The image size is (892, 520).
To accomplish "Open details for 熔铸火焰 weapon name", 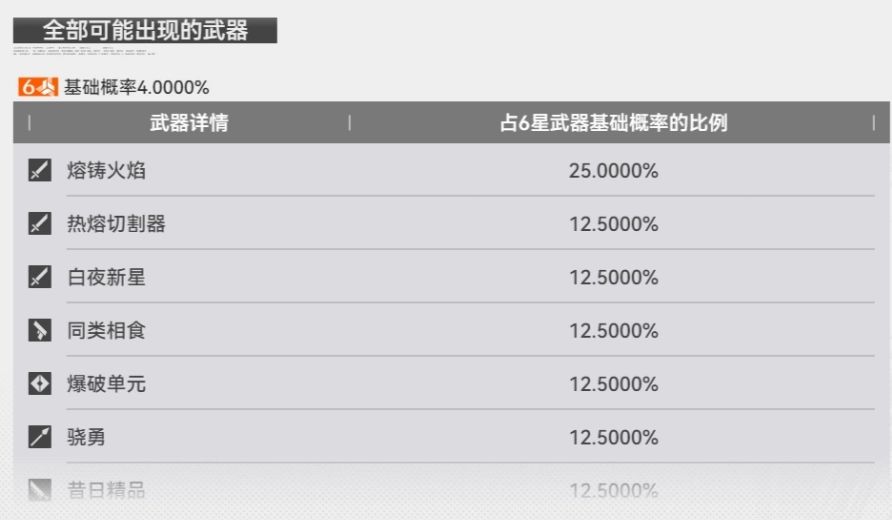I will click(x=106, y=171).
